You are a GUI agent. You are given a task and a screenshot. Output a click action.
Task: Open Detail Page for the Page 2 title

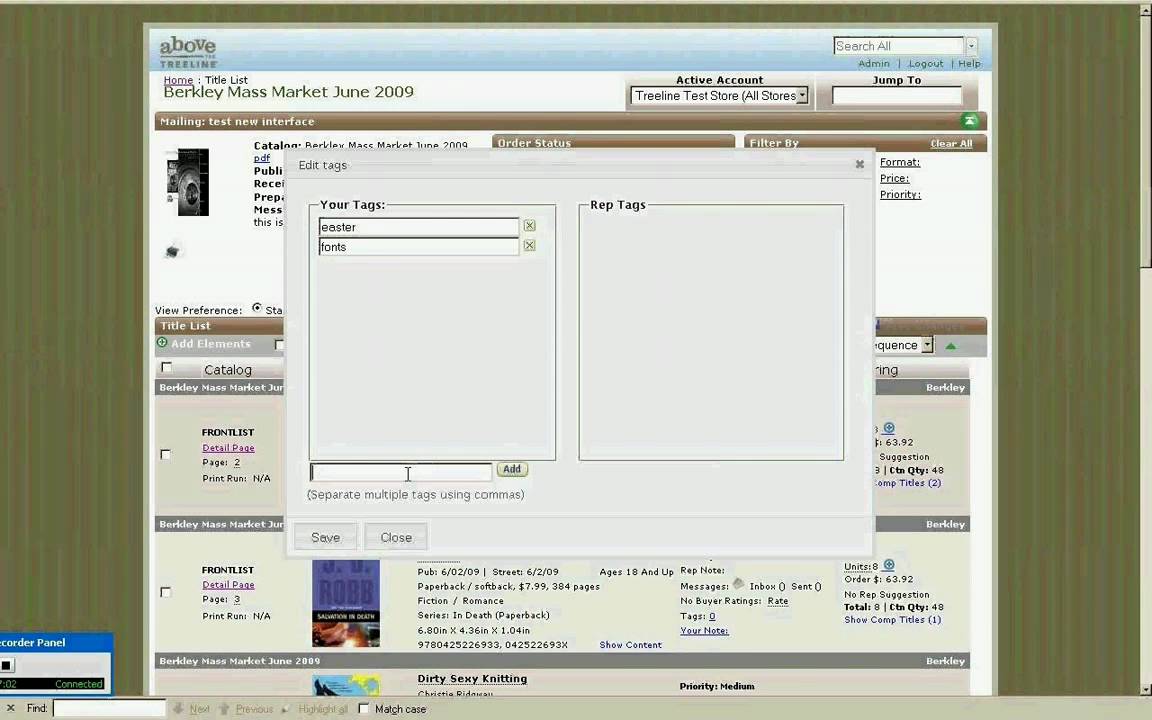(x=228, y=447)
